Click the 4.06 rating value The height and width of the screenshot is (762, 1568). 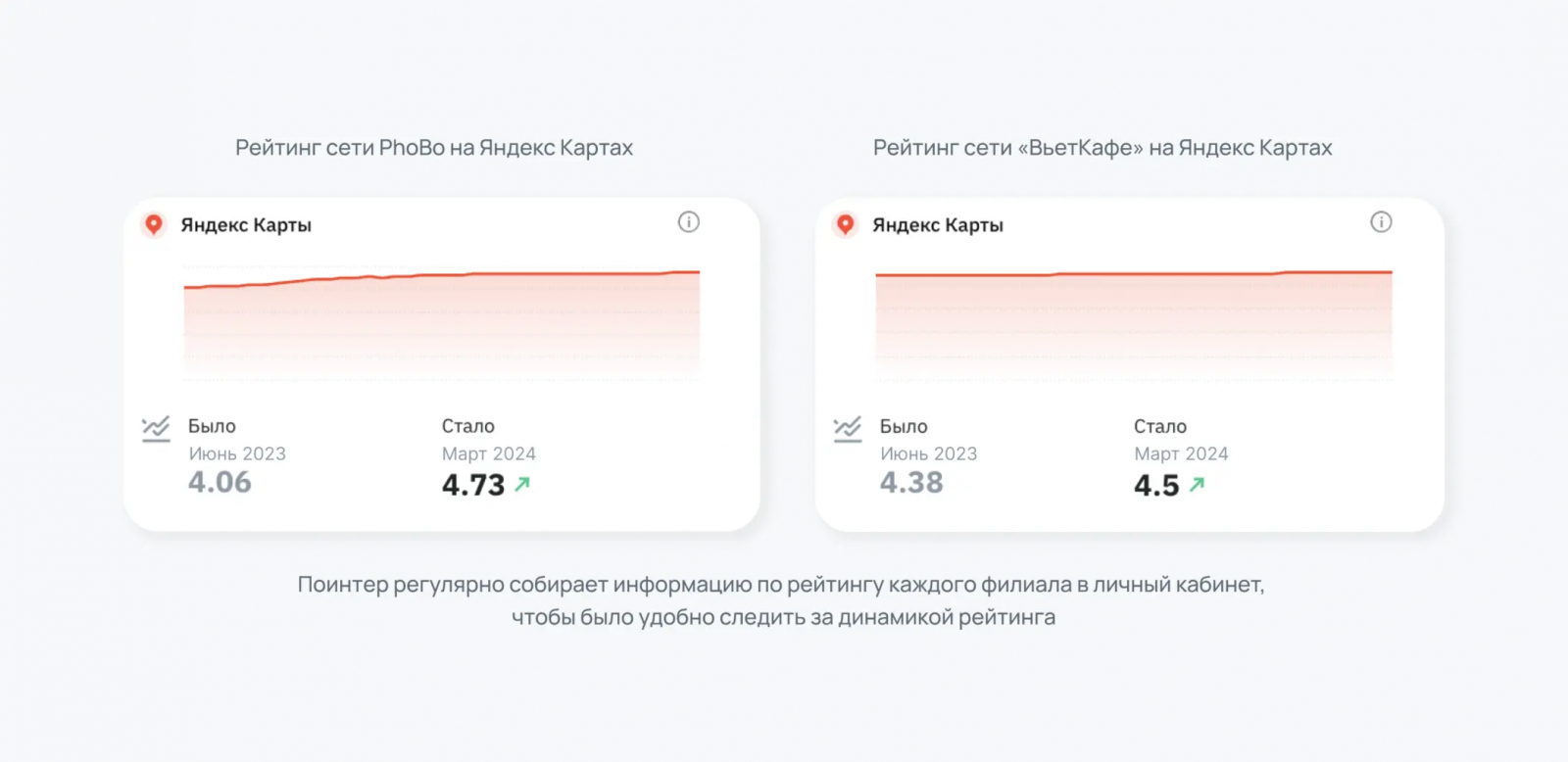[220, 483]
